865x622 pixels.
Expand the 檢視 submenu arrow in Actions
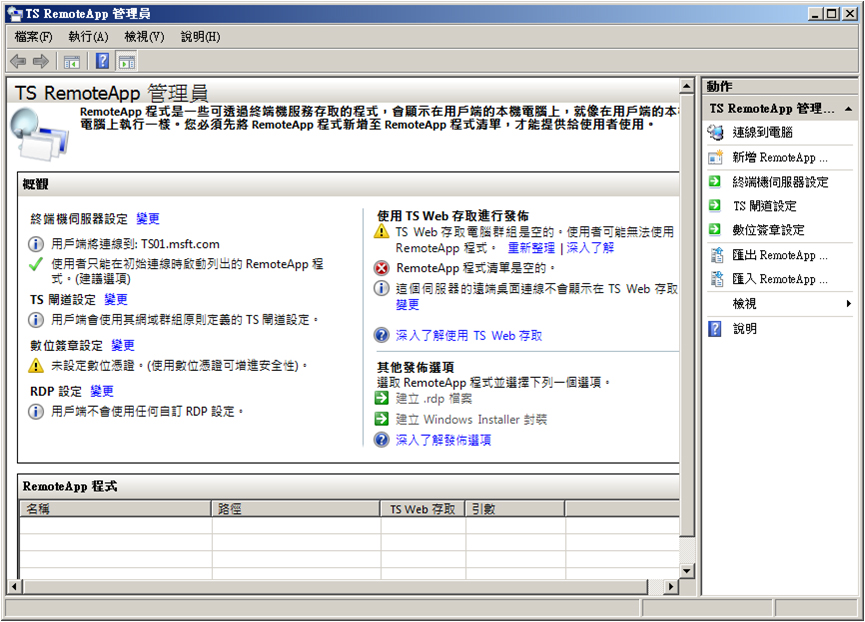pyautogui.click(x=848, y=304)
